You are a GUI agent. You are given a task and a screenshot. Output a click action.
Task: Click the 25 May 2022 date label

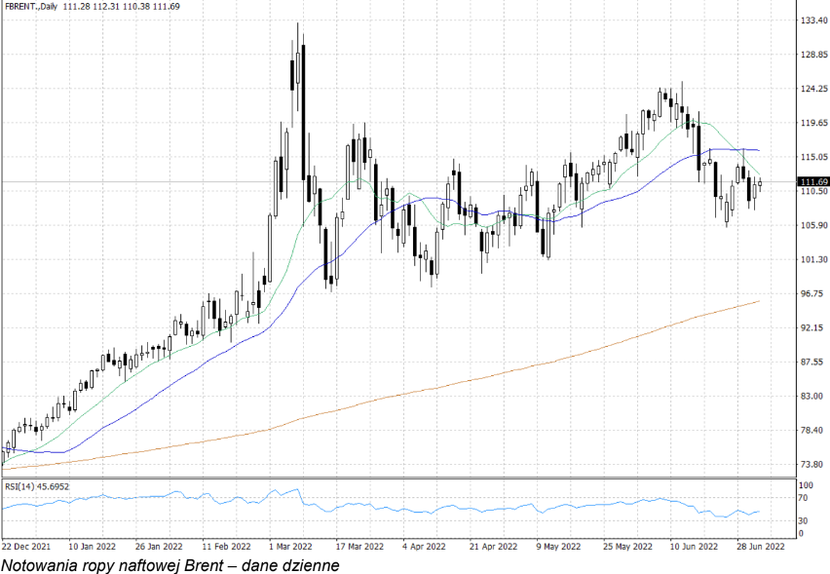[x=628, y=546]
